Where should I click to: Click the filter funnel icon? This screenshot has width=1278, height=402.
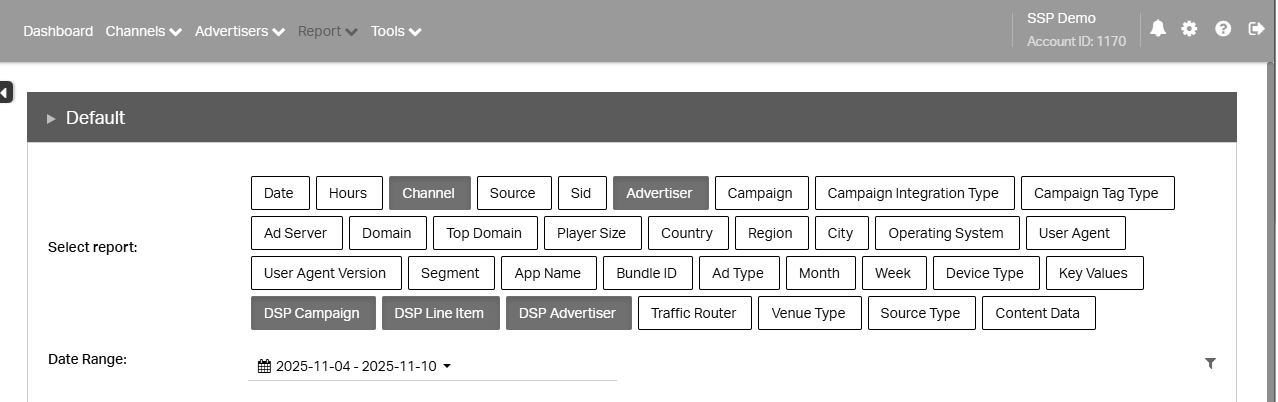pyautogui.click(x=1210, y=363)
